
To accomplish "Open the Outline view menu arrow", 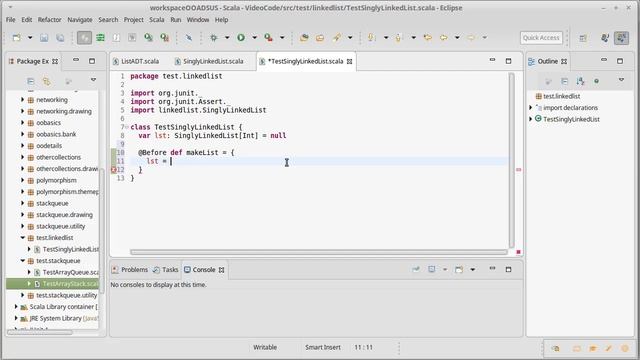I will [x=621, y=80].
